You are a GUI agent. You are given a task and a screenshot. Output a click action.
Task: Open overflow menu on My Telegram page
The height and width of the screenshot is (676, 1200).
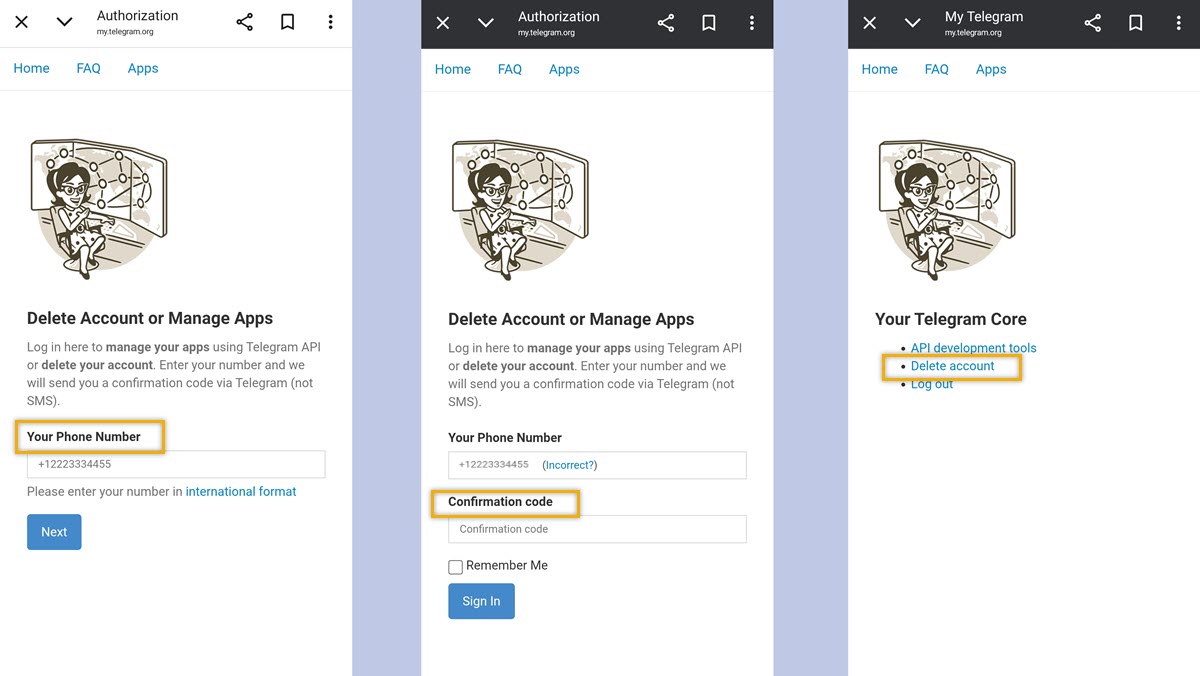(1178, 22)
